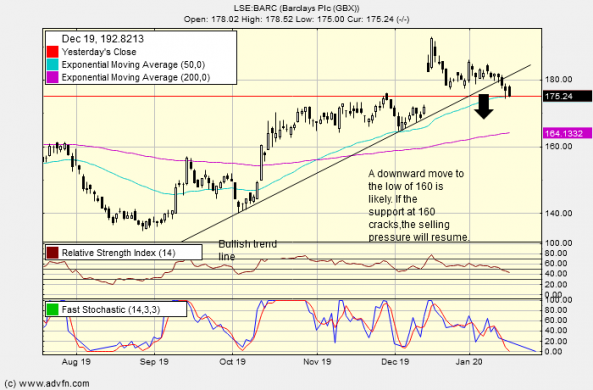Click the red Yesterday's Close color swatch
This screenshot has height=390, width=593.
click(53, 51)
